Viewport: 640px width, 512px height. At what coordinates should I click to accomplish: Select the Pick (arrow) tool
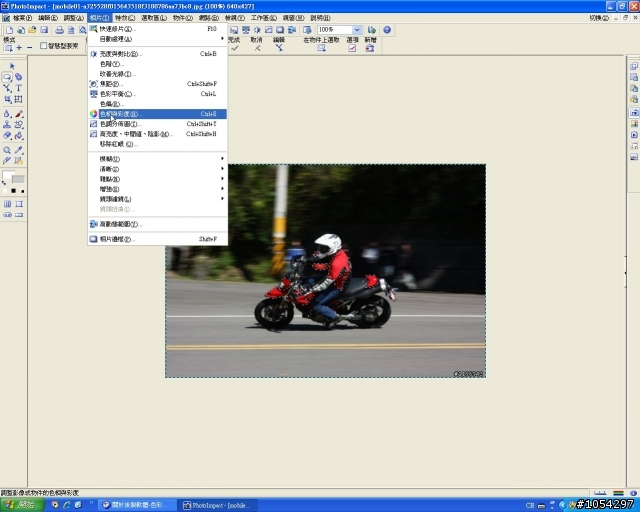(12, 66)
